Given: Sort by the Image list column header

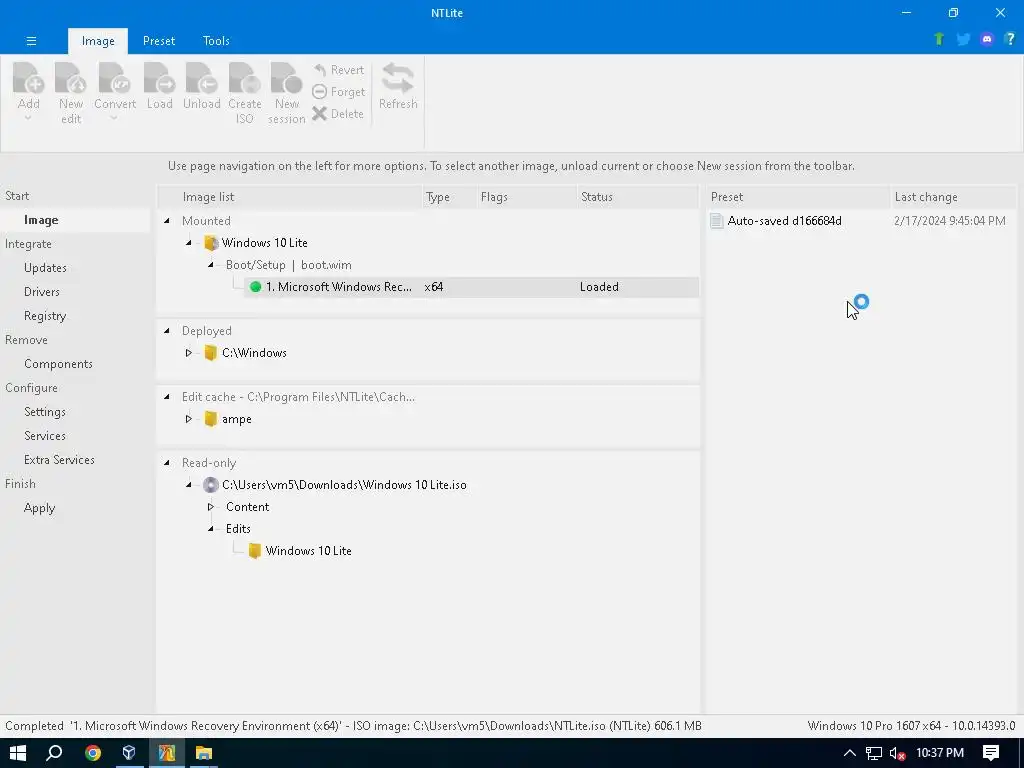Looking at the screenshot, I should (290, 197).
